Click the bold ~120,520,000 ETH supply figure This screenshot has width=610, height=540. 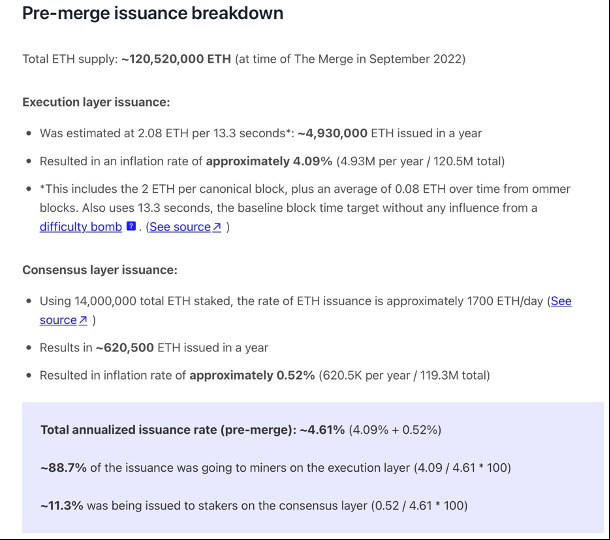pyautogui.click(x=176, y=59)
